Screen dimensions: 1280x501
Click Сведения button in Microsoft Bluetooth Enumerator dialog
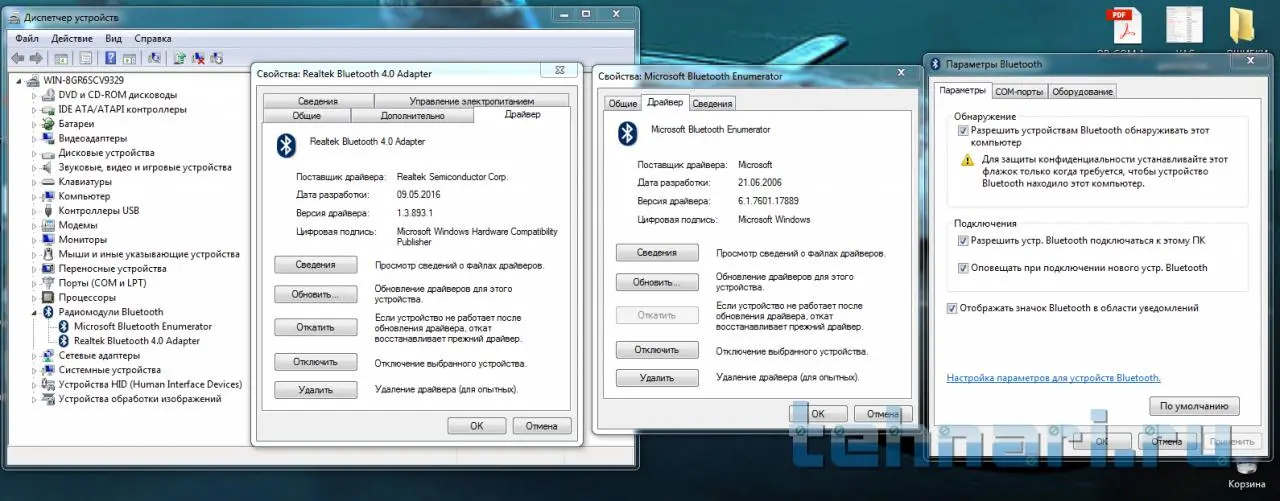click(656, 252)
